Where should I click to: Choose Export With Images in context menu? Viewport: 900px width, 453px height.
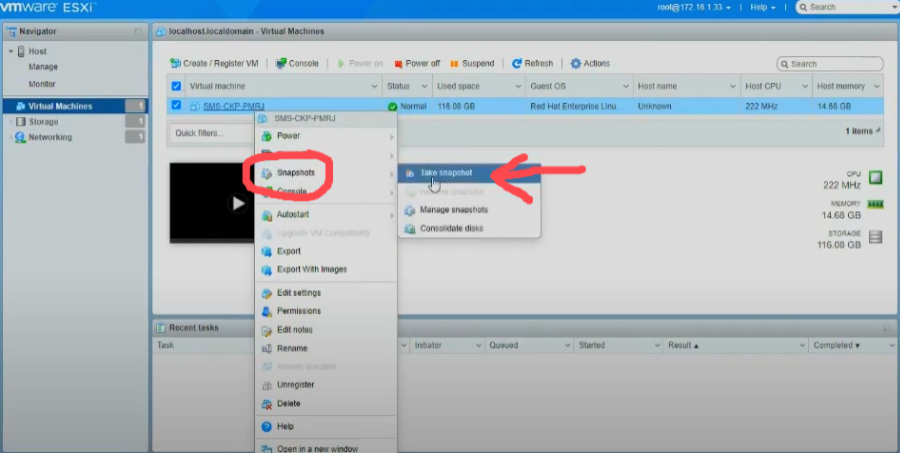point(326,269)
